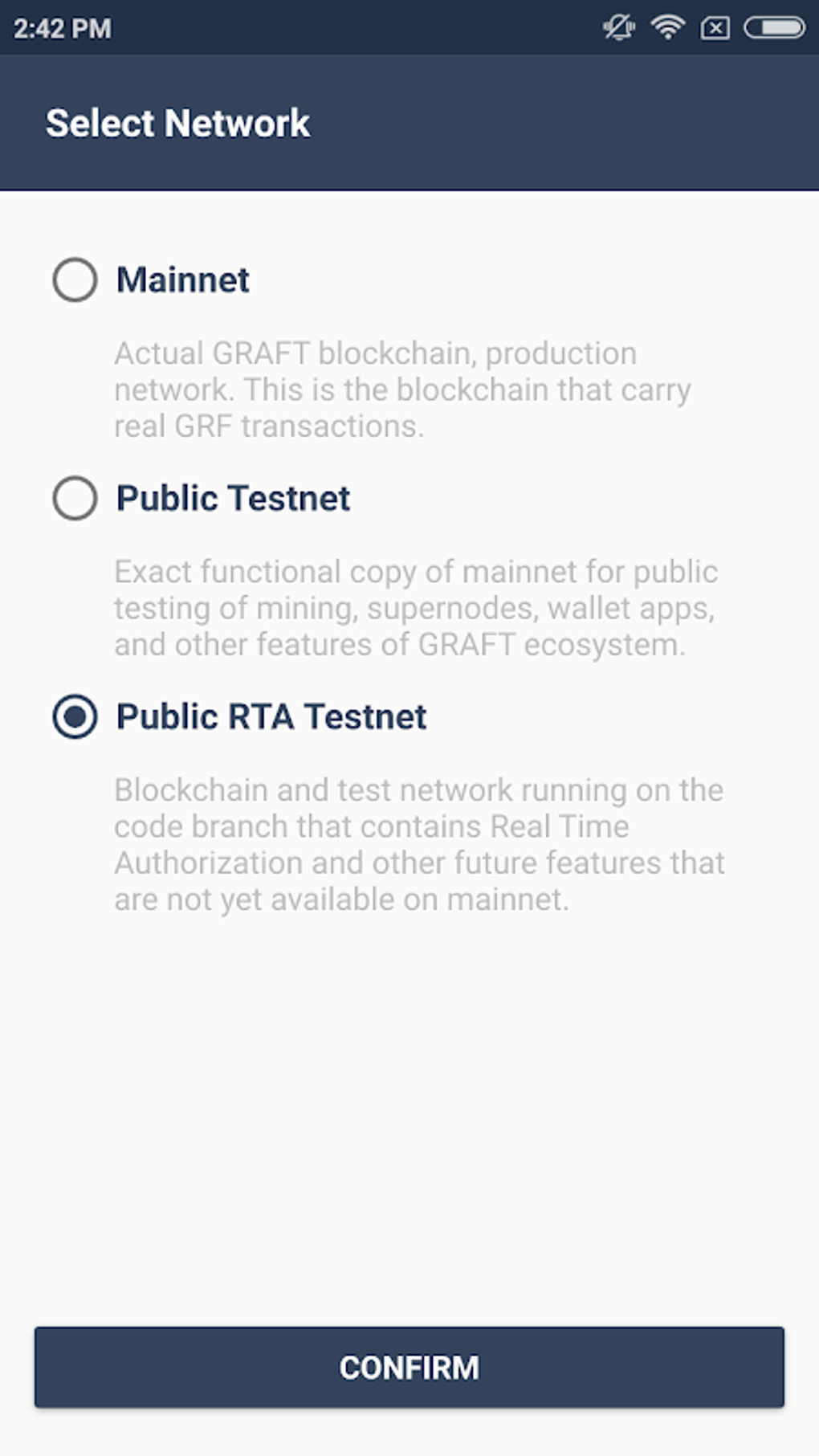
Task: Tap the Real Time Authorization description text
Action: tap(418, 845)
